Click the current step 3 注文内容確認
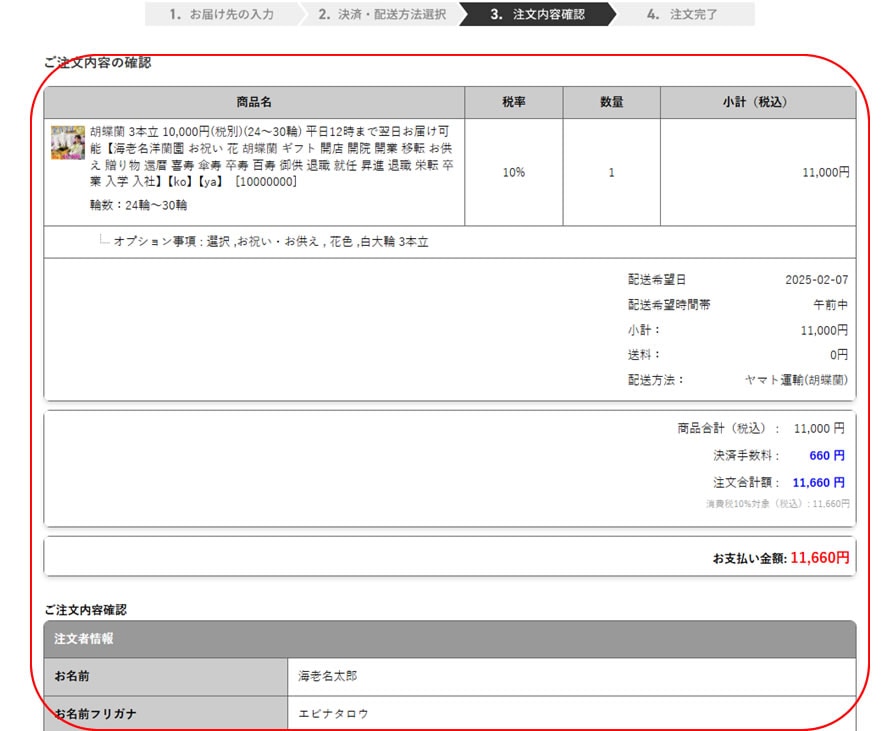 537,15
